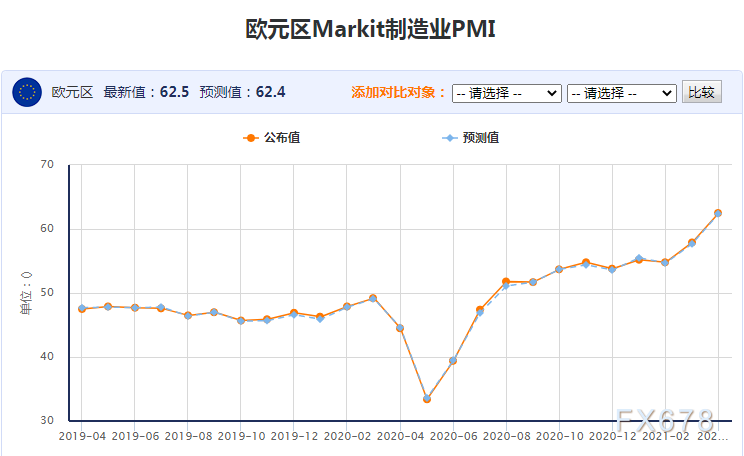Click the data point above 2020-02

pyautogui.click(x=347, y=307)
